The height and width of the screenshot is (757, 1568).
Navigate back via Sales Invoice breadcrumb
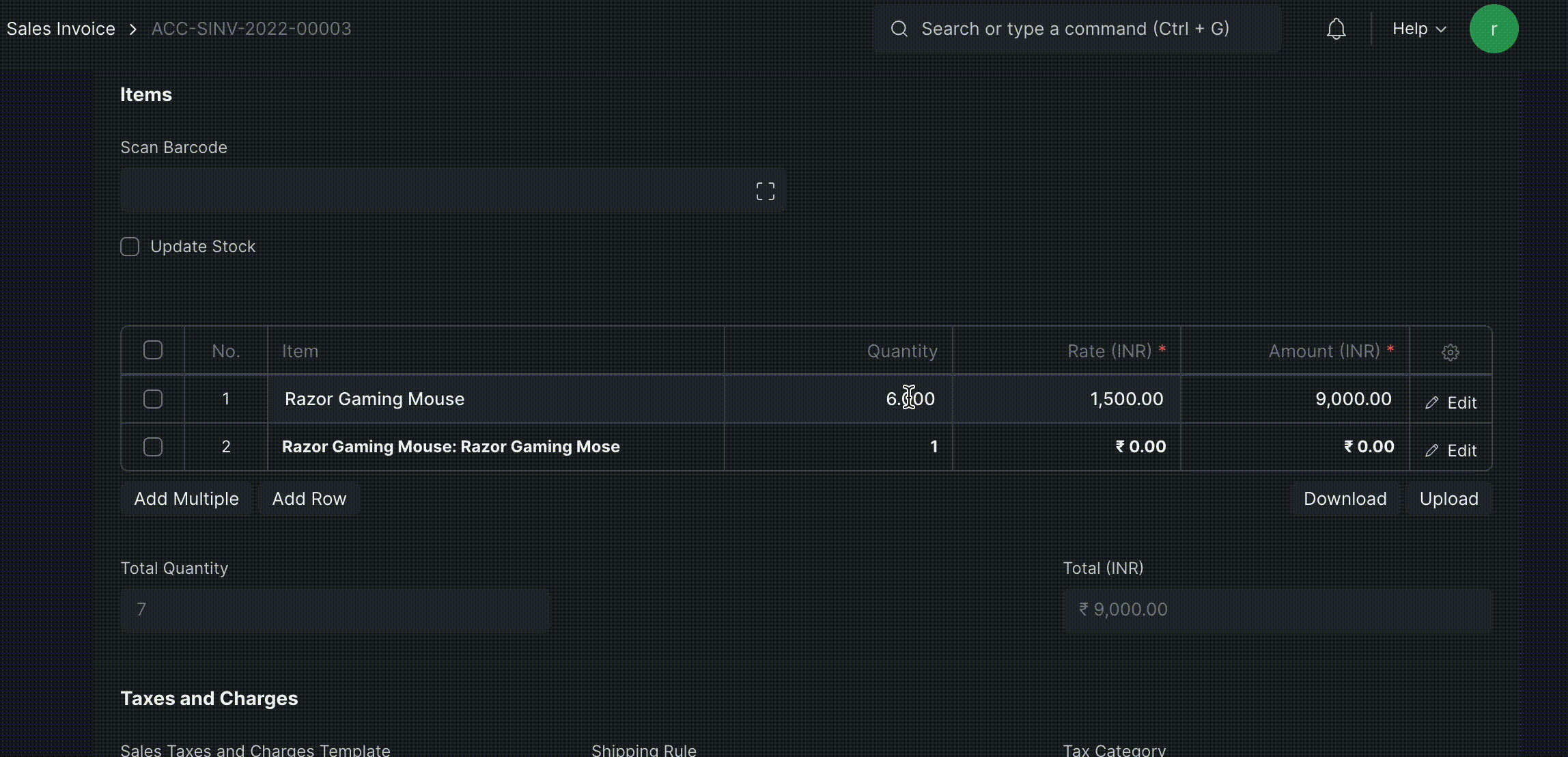click(x=60, y=28)
